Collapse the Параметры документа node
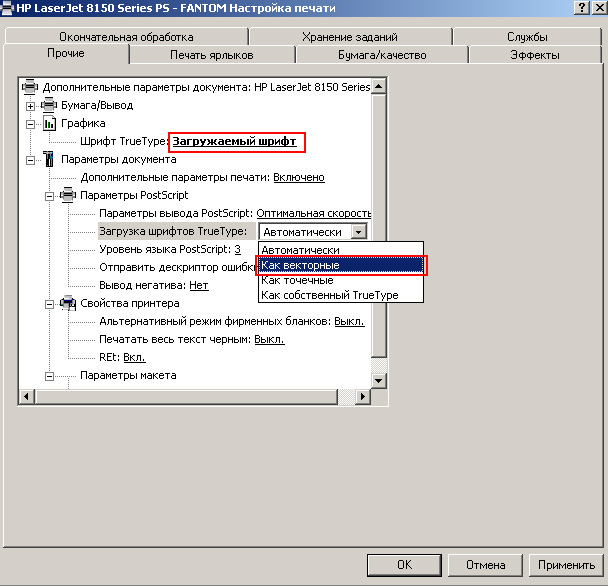The height and width of the screenshot is (586, 608). [30, 160]
